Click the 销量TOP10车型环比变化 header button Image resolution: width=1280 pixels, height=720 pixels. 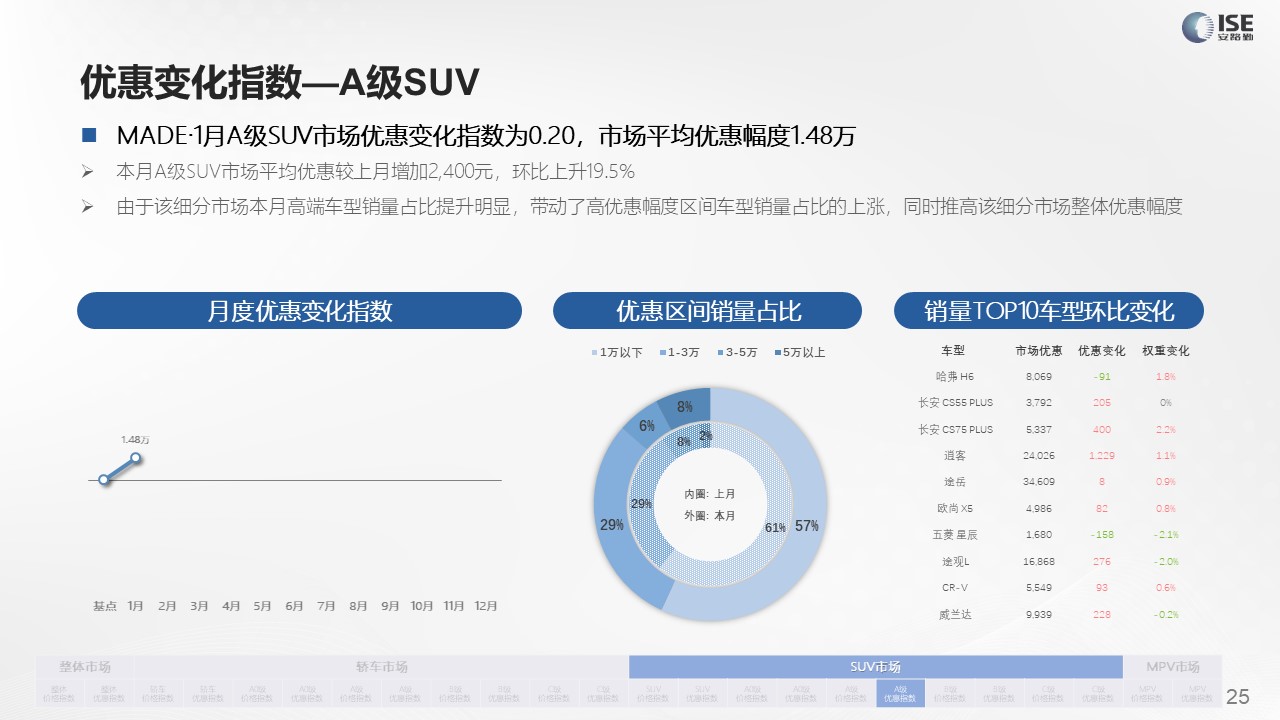point(1048,311)
